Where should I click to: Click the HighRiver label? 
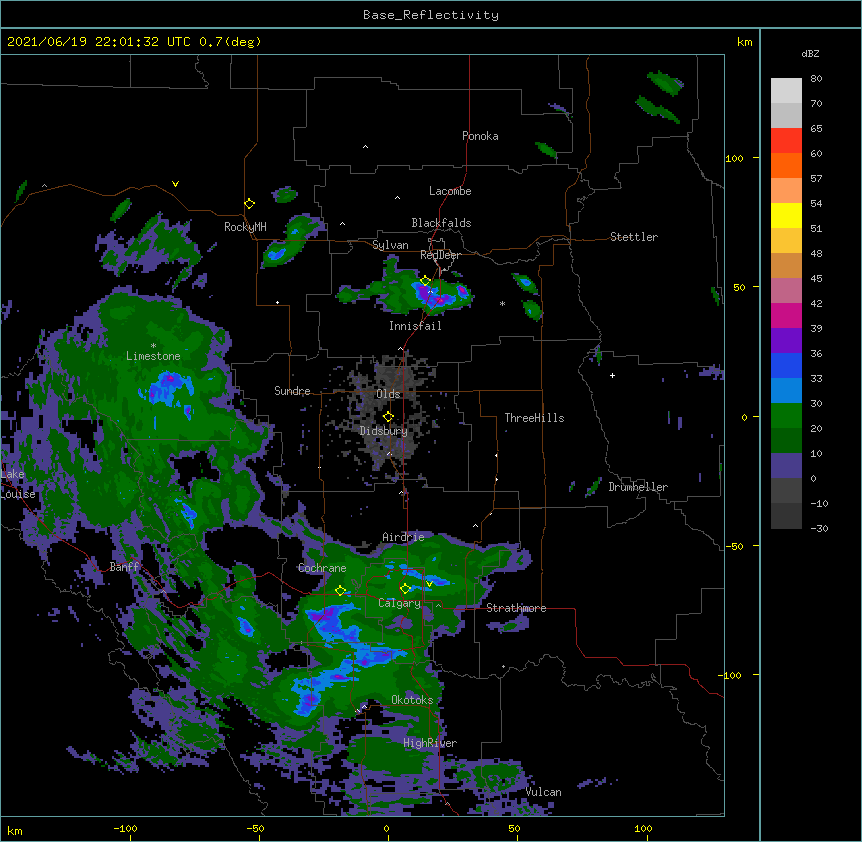coord(430,743)
